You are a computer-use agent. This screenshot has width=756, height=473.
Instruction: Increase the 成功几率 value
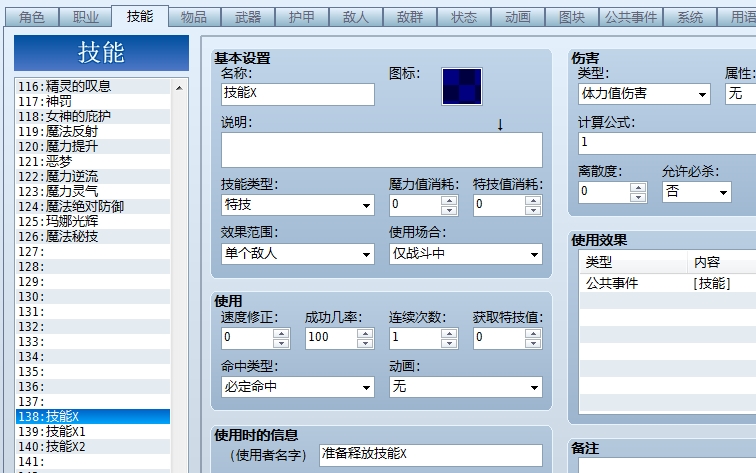pos(365,334)
